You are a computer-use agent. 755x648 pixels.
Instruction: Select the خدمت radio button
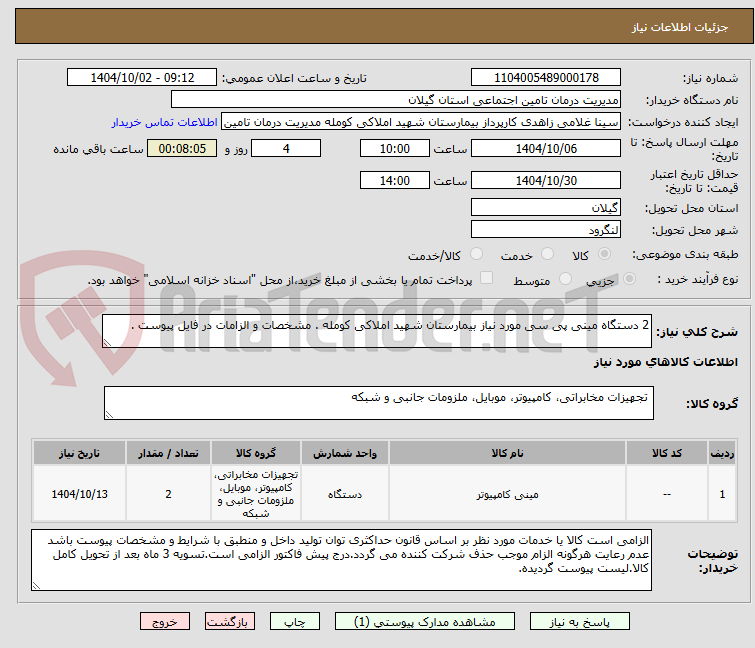[547, 254]
